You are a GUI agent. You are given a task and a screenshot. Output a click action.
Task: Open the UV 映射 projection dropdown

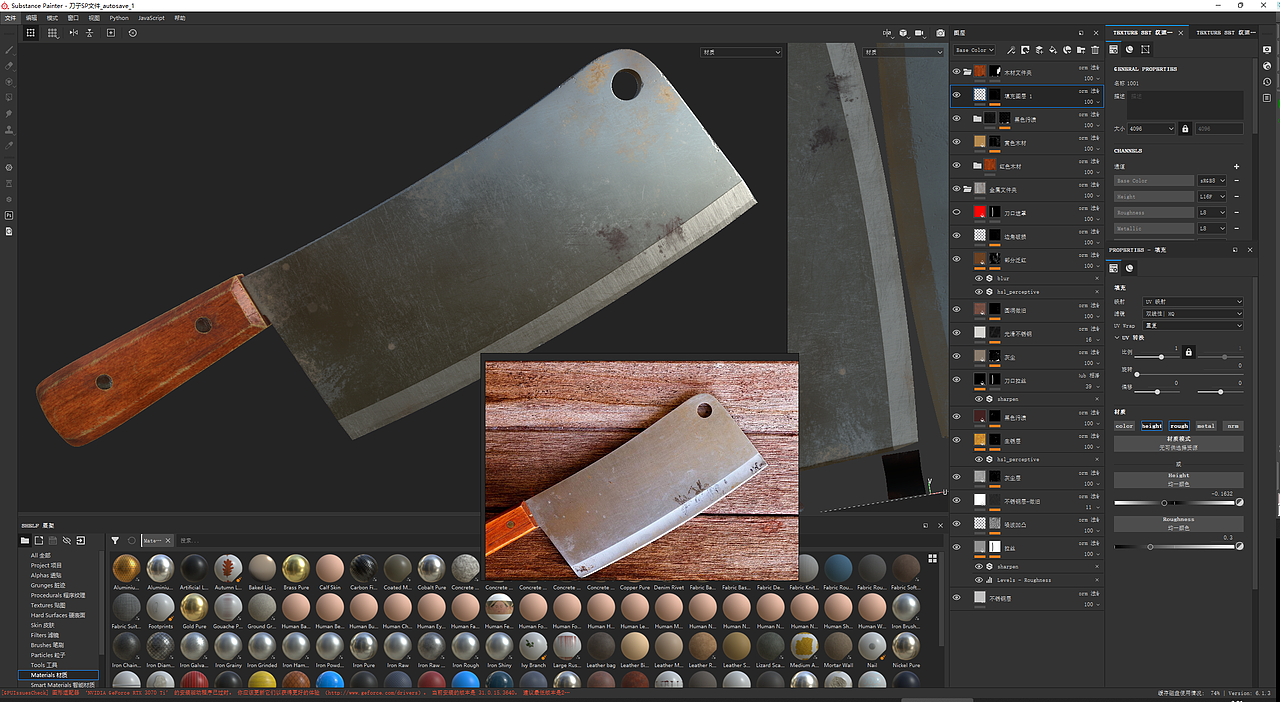[1194, 302]
